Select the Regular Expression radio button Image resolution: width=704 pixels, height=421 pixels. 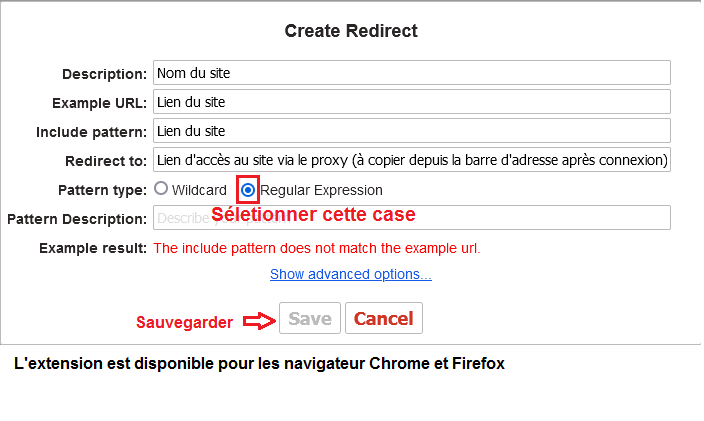[x=248, y=190]
